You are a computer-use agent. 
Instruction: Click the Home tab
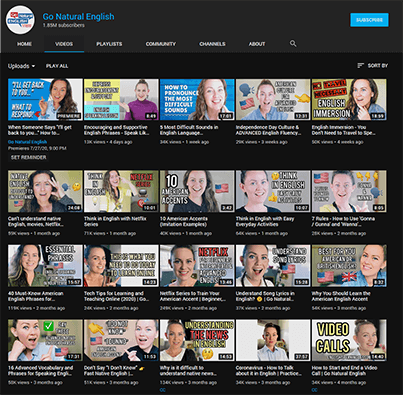[x=24, y=44]
